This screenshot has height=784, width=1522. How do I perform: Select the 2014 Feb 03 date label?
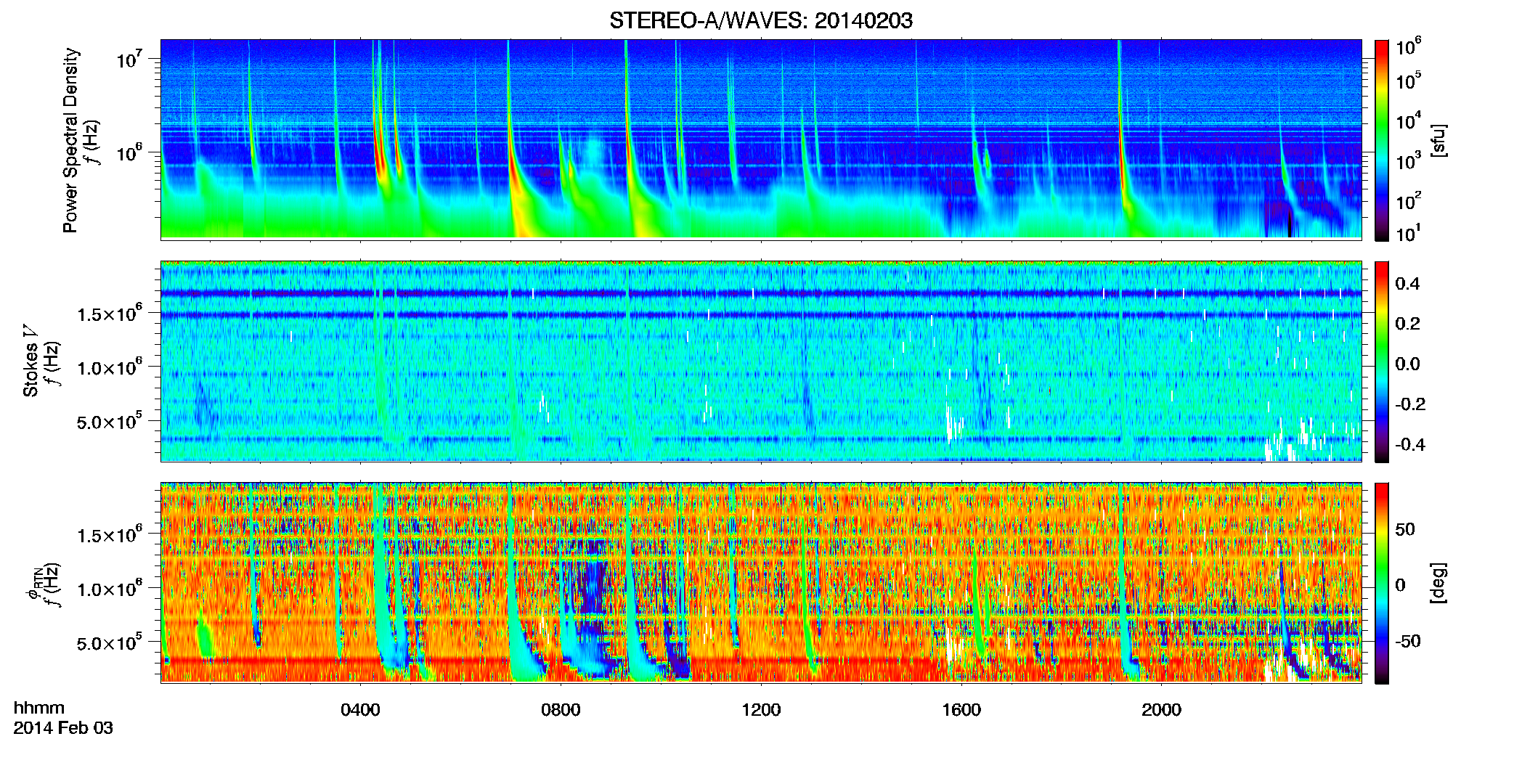(x=63, y=727)
